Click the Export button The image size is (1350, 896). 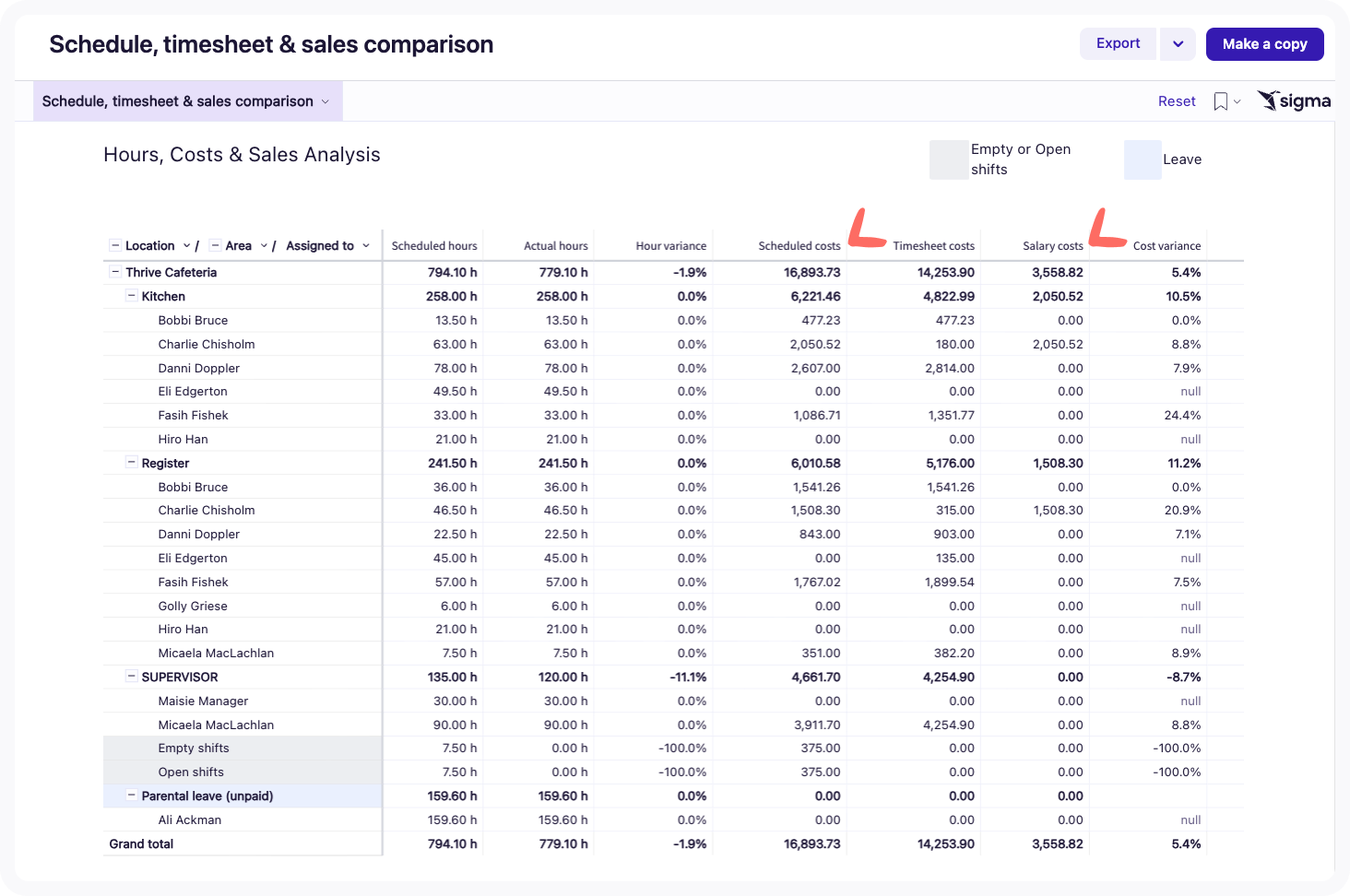(x=1118, y=44)
